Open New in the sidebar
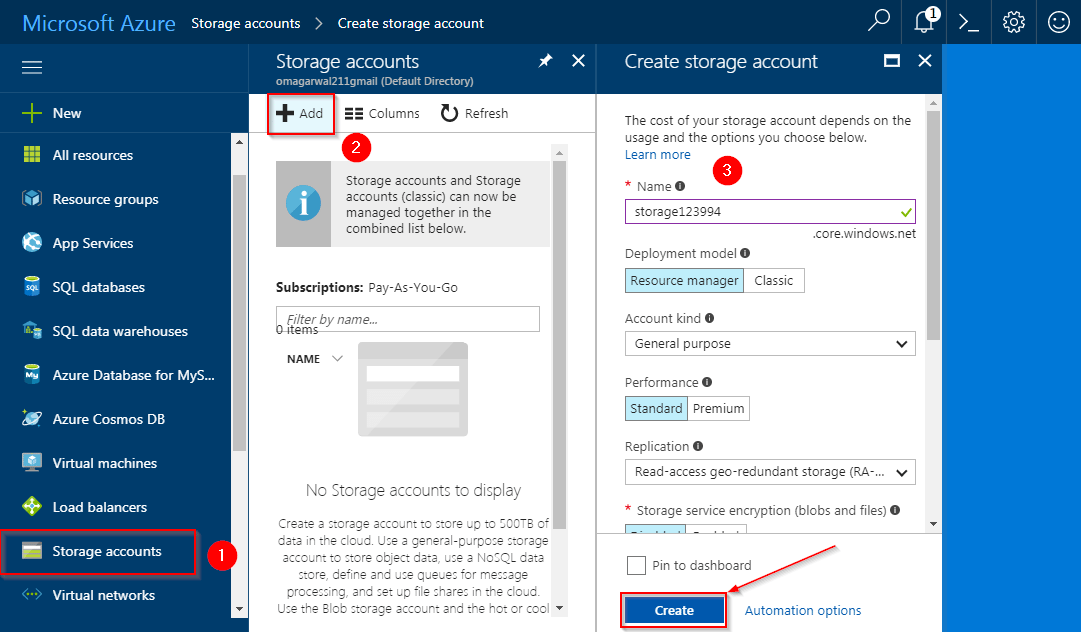The height and width of the screenshot is (632, 1081). (x=67, y=113)
